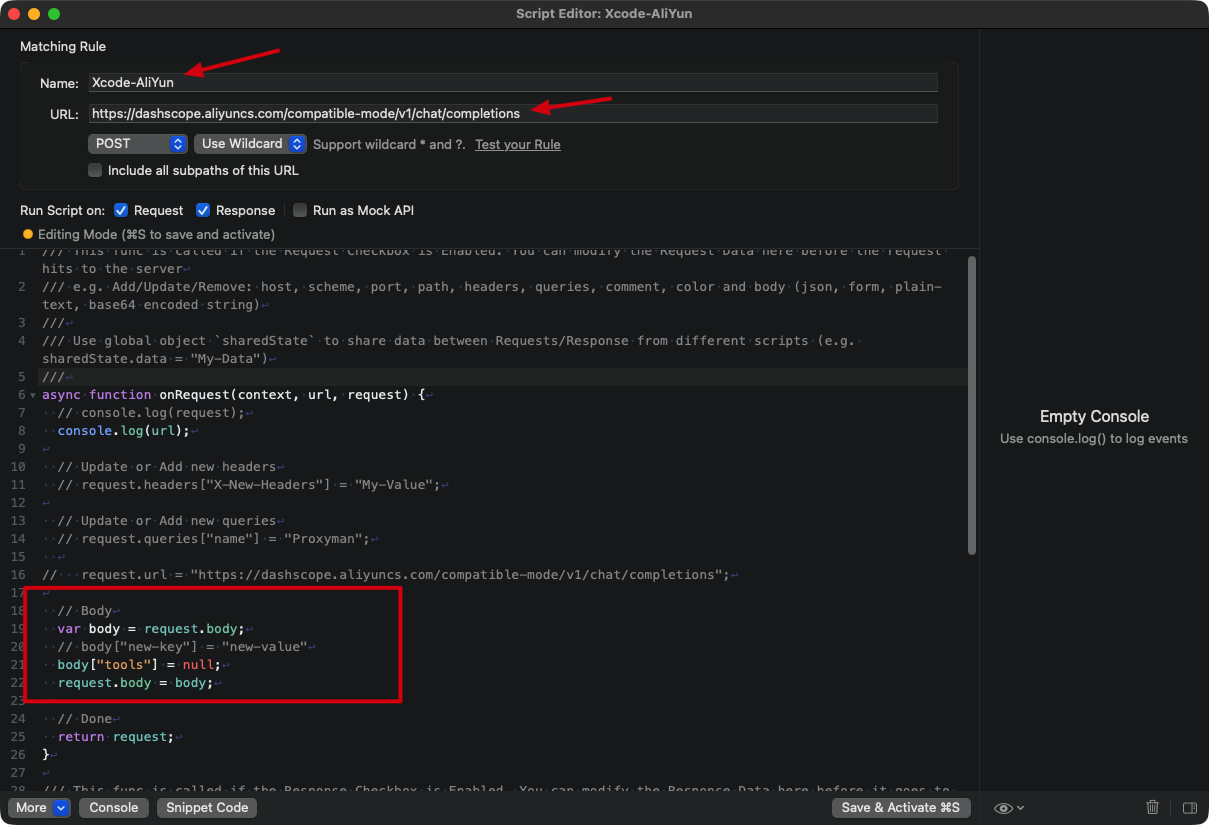Screen dimensions: 1209x825
Task: Enable Run as Mock API checkbox
Action: (300, 210)
